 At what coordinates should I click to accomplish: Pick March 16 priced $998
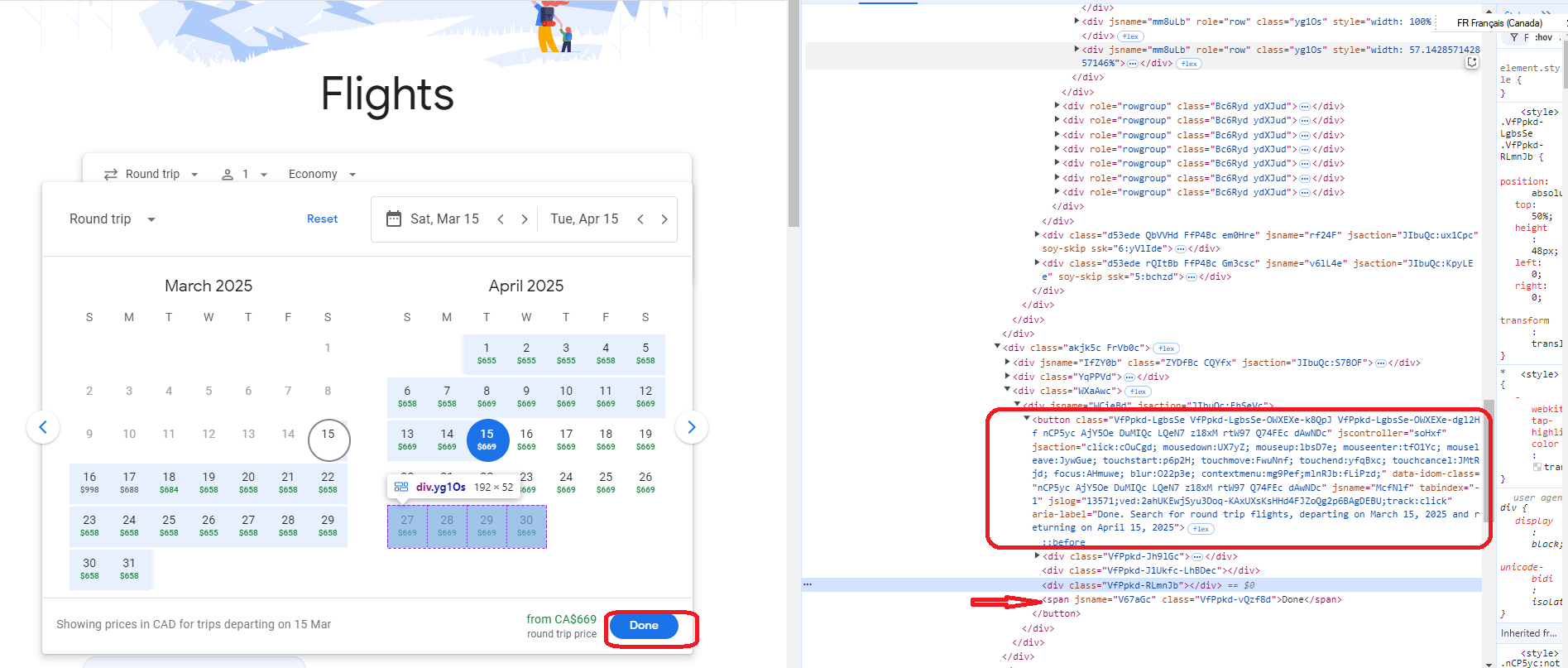coord(89,483)
